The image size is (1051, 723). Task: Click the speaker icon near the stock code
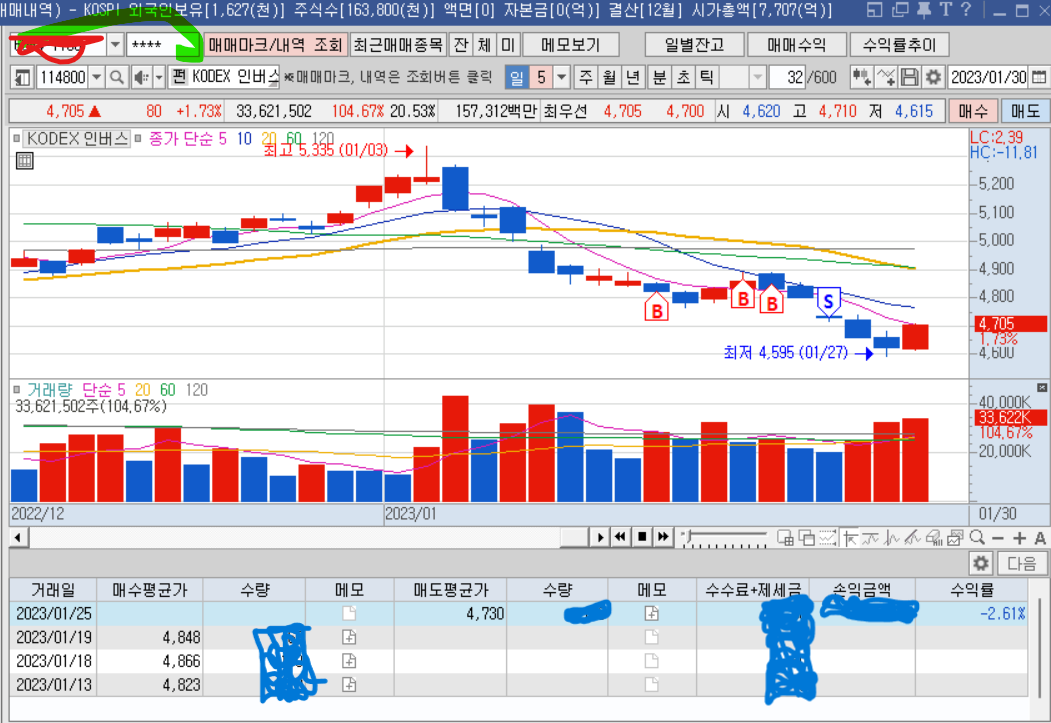coord(140,77)
